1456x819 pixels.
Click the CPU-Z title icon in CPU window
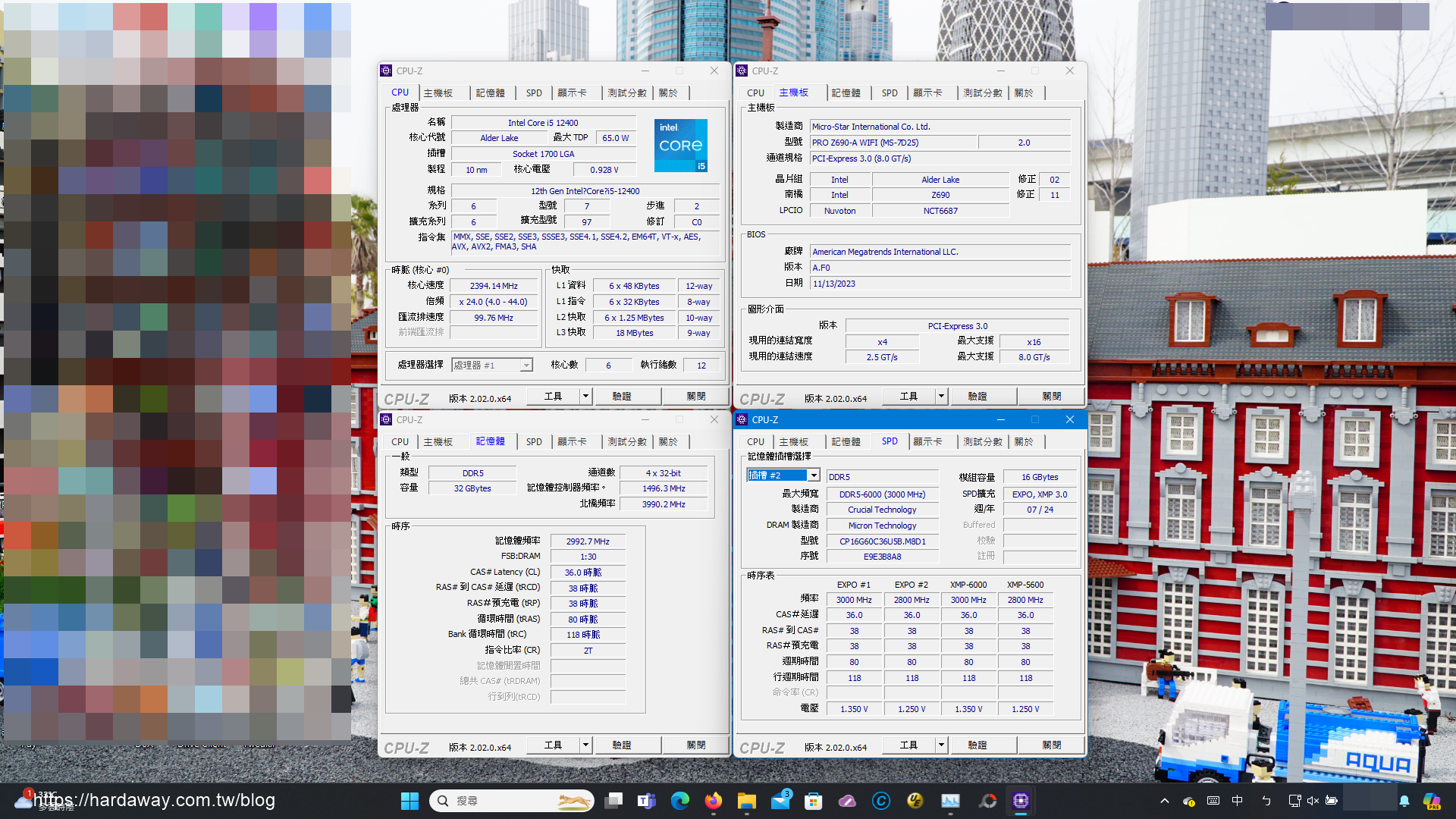(x=386, y=71)
